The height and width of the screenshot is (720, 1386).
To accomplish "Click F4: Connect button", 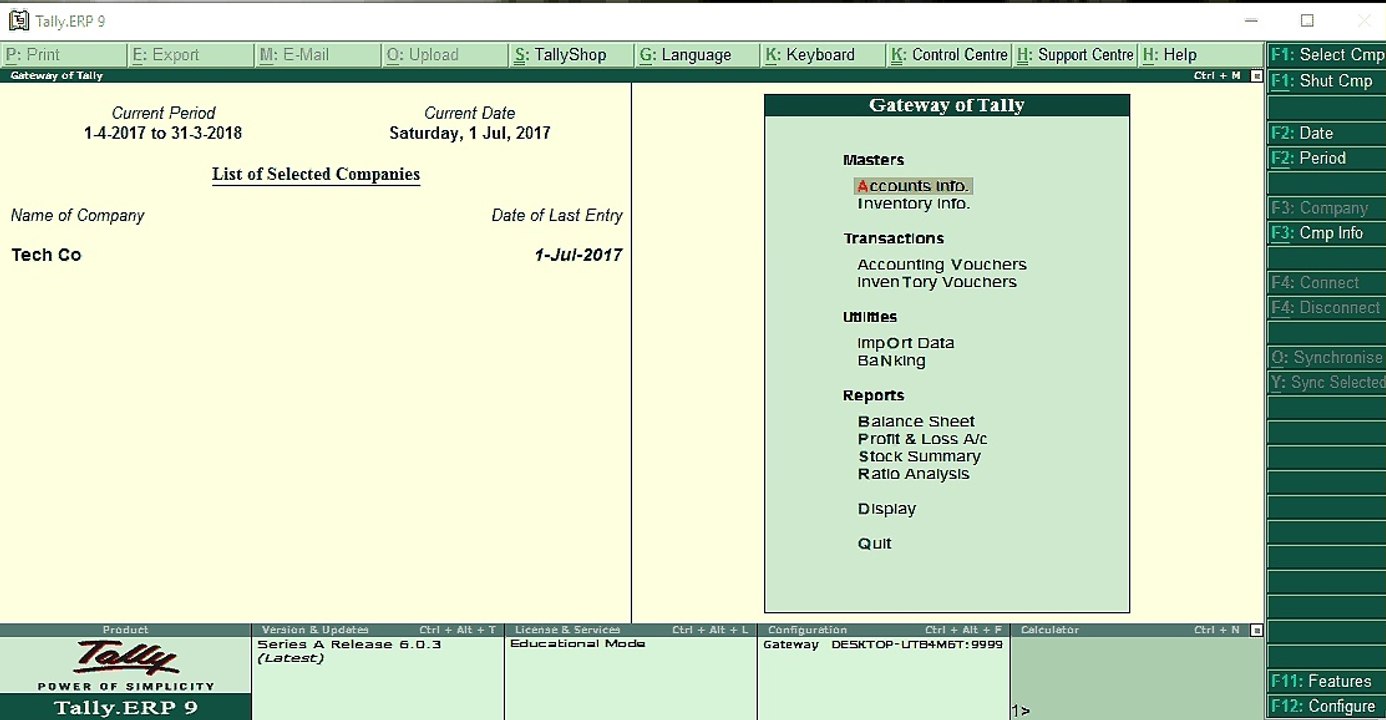I will point(1327,283).
